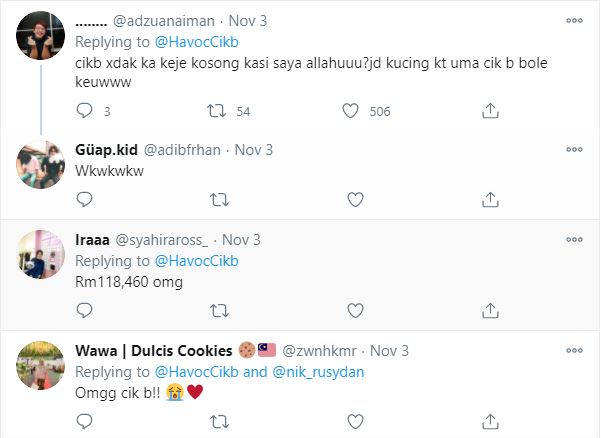The width and height of the screenshot is (601, 438).
Task: Share Iraaa's Rm118,460 omg tweet
Action: 490,310
